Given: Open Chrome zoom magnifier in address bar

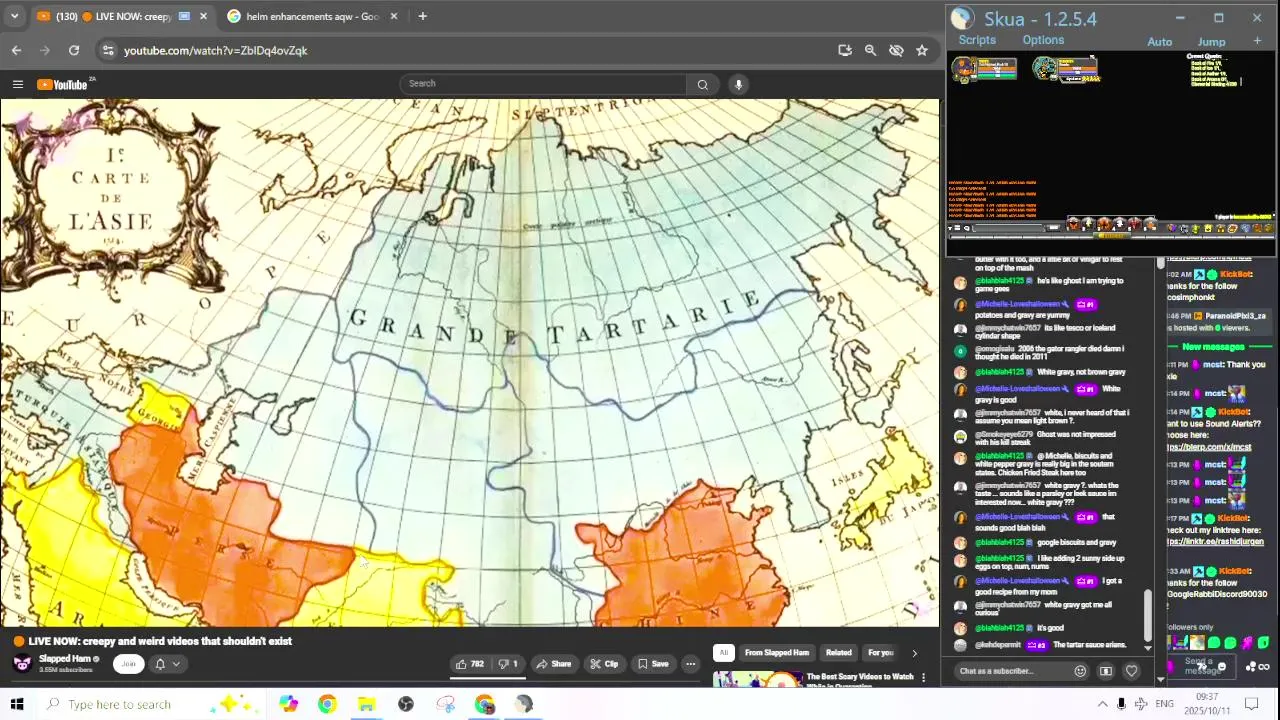Looking at the screenshot, I should pos(870,50).
